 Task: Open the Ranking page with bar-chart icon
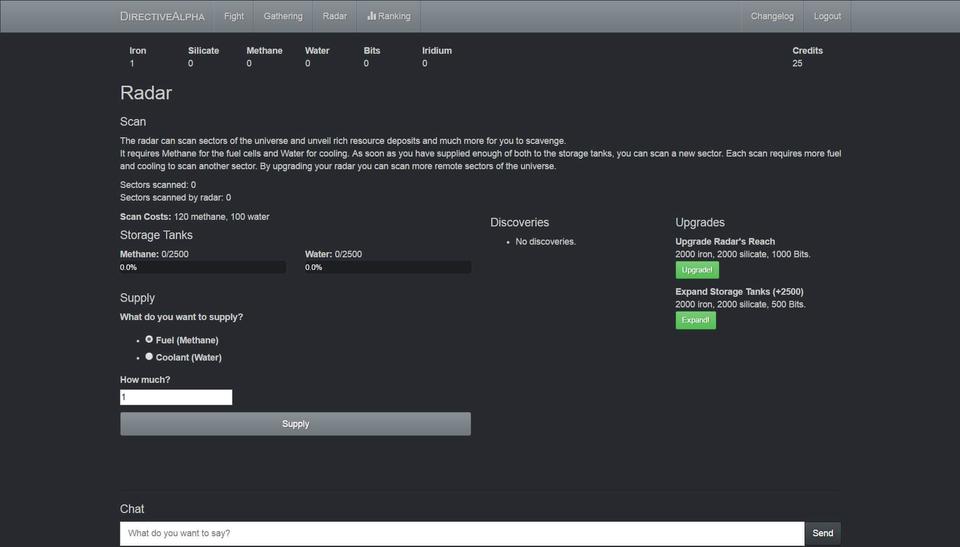pyautogui.click(x=389, y=16)
